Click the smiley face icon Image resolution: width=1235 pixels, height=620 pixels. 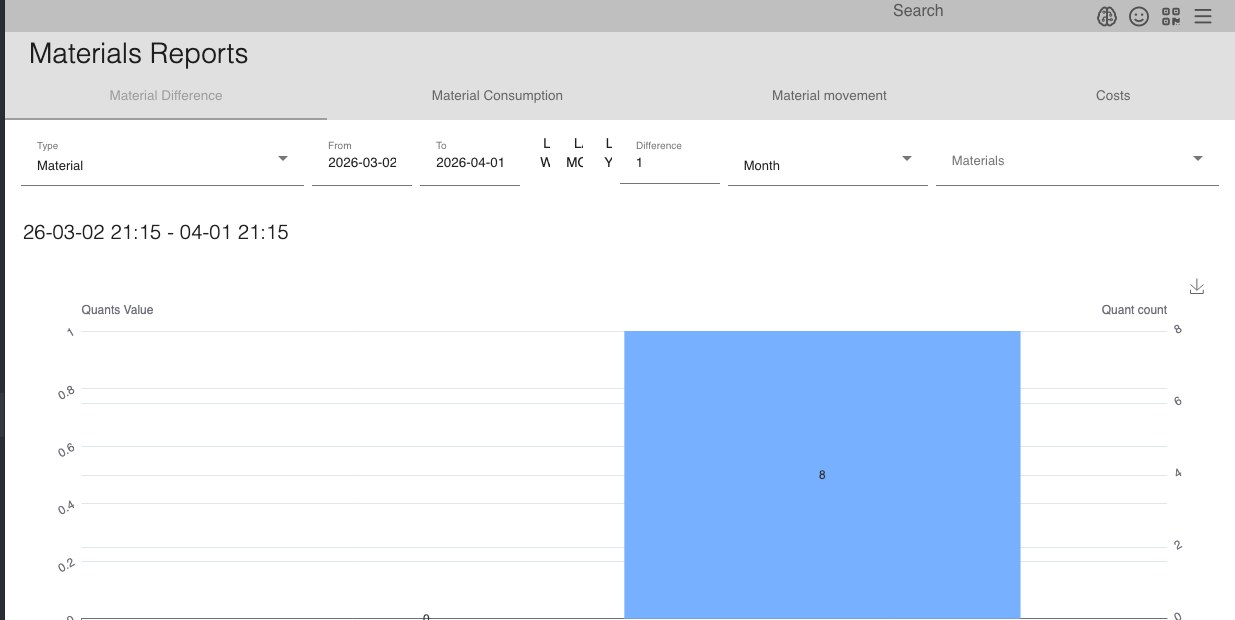(1139, 17)
